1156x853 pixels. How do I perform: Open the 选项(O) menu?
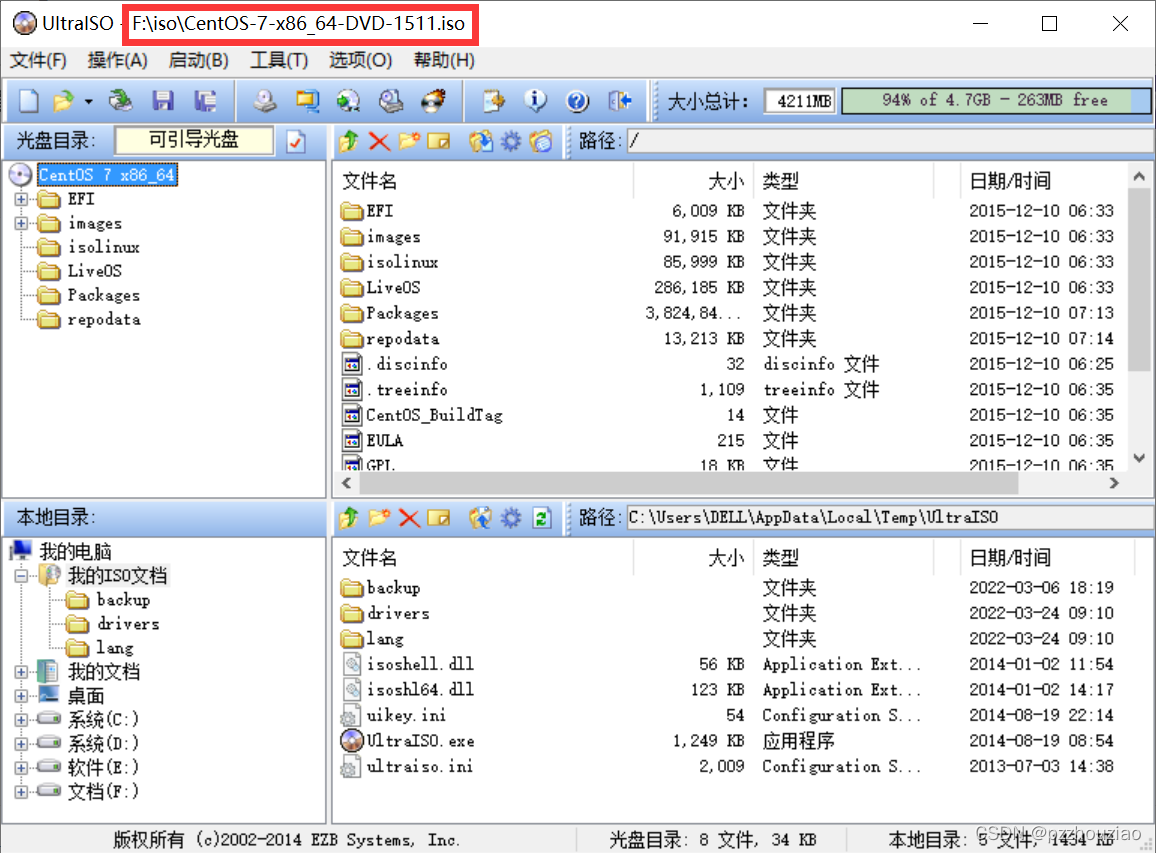click(x=361, y=60)
